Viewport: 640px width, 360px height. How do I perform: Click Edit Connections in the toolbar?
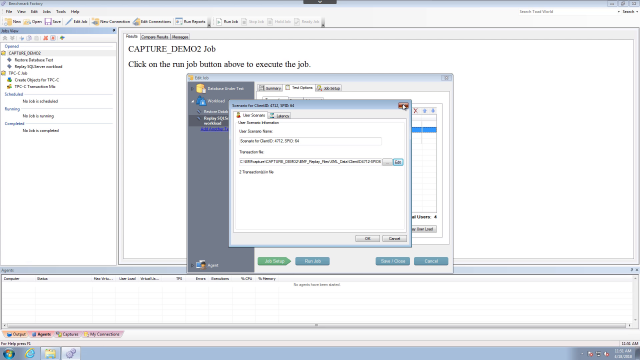coord(152,22)
